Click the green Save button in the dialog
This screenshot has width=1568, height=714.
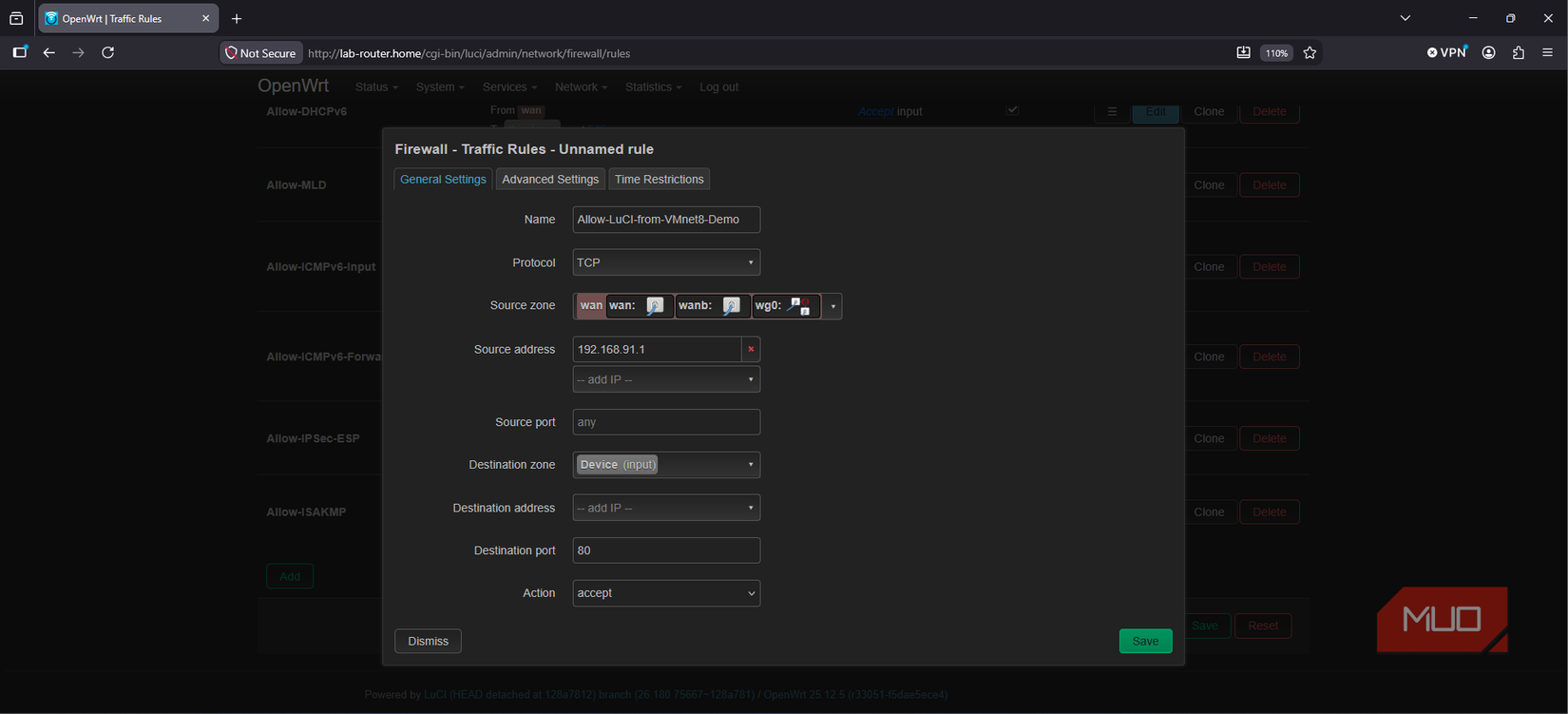click(1145, 641)
